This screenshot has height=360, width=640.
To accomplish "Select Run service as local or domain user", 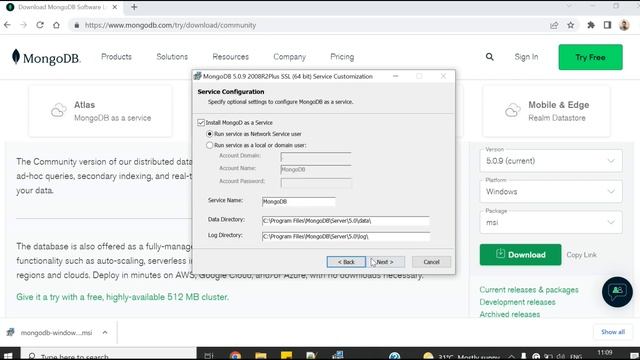I will coord(209,145).
